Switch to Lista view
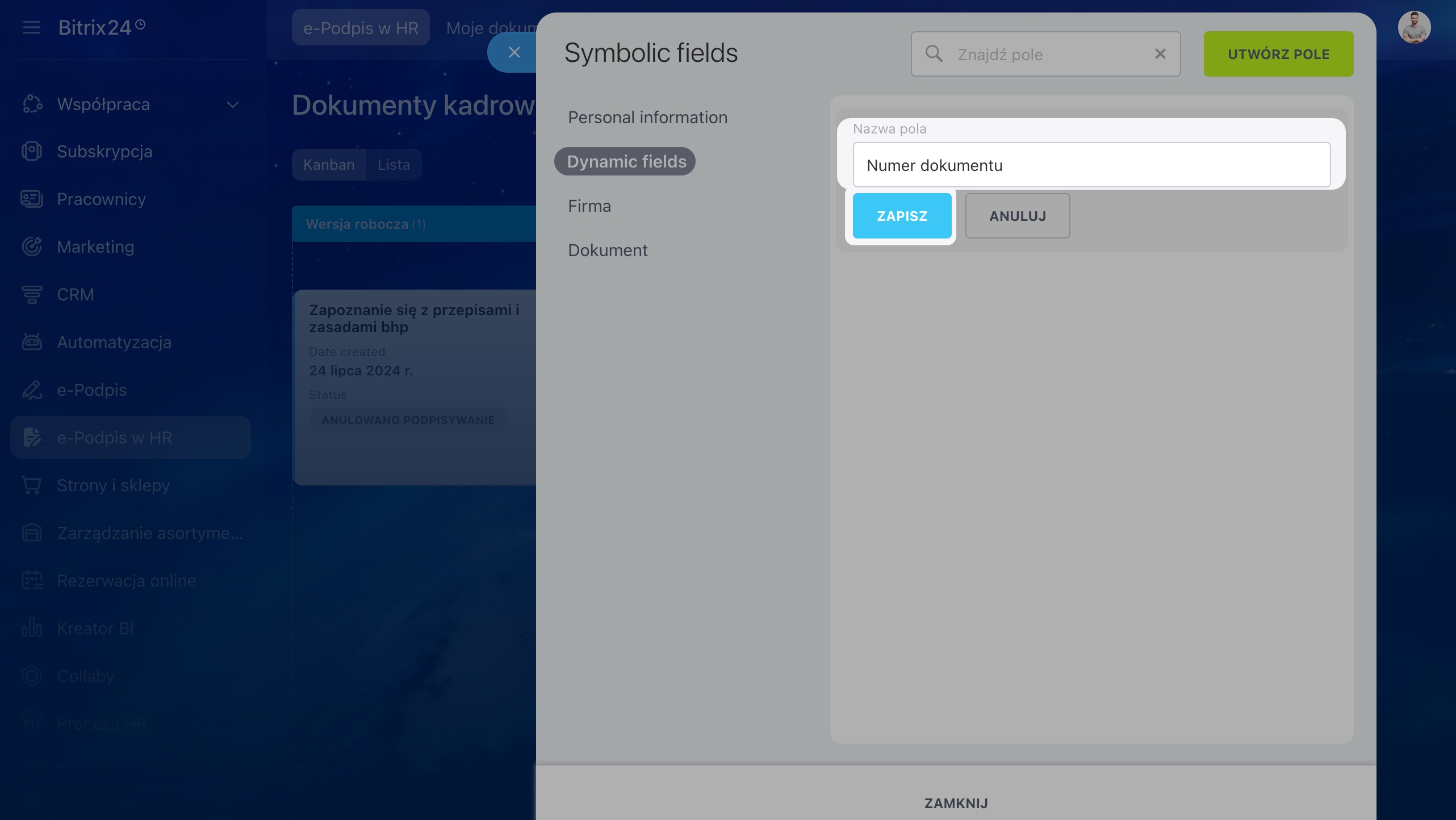This screenshot has width=1456, height=820. point(394,165)
